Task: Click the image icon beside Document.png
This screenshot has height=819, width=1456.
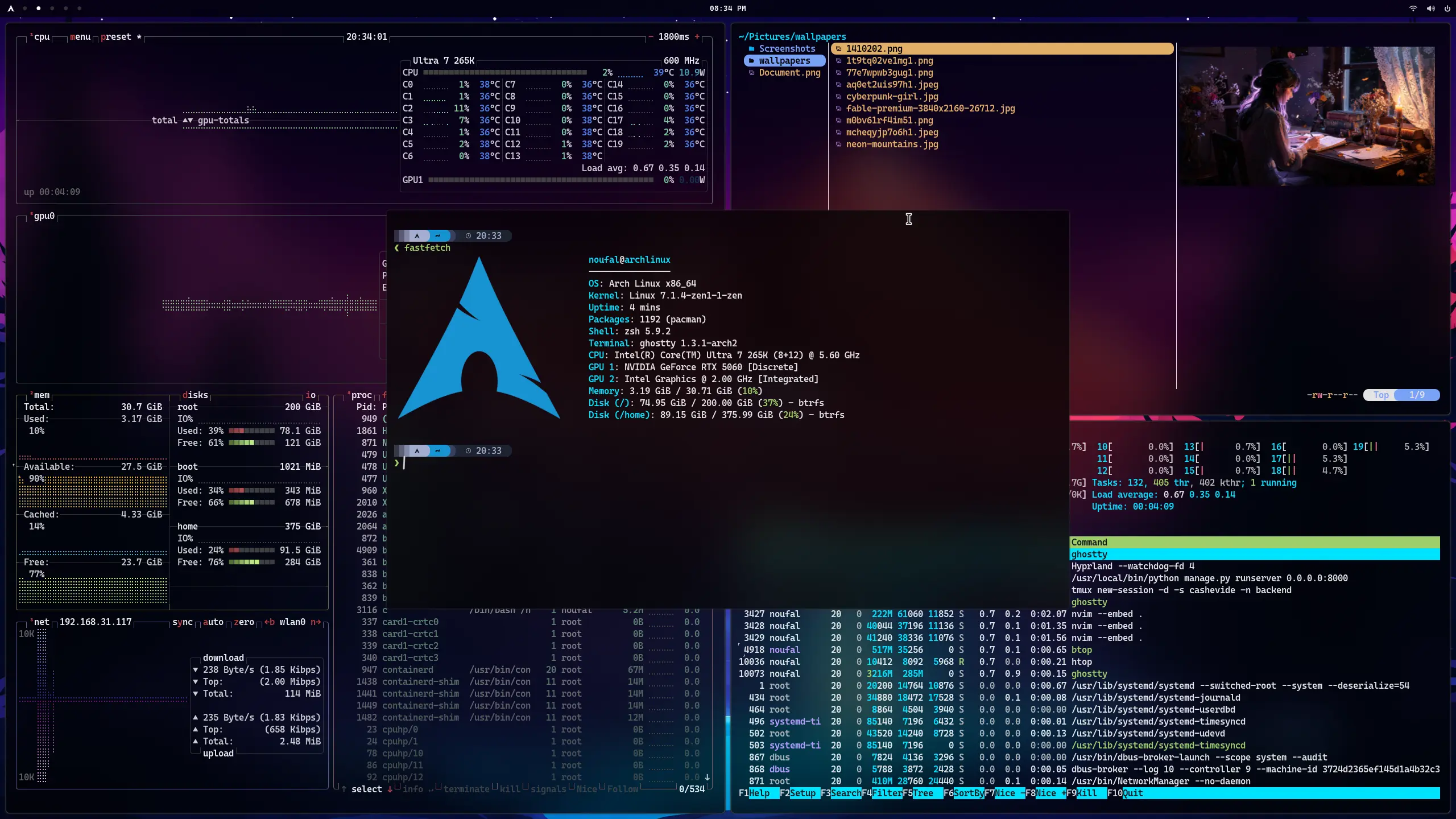Action: tap(751, 73)
